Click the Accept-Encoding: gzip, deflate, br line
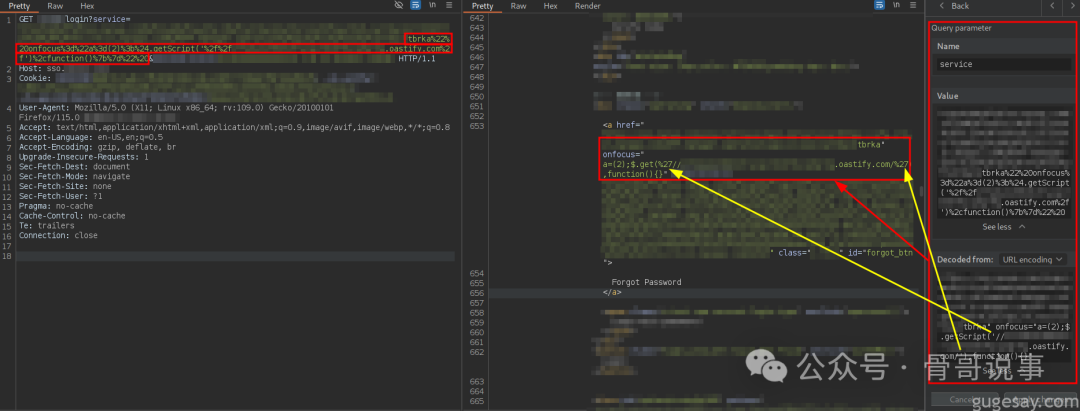The width and height of the screenshot is (1080, 411). [97, 147]
